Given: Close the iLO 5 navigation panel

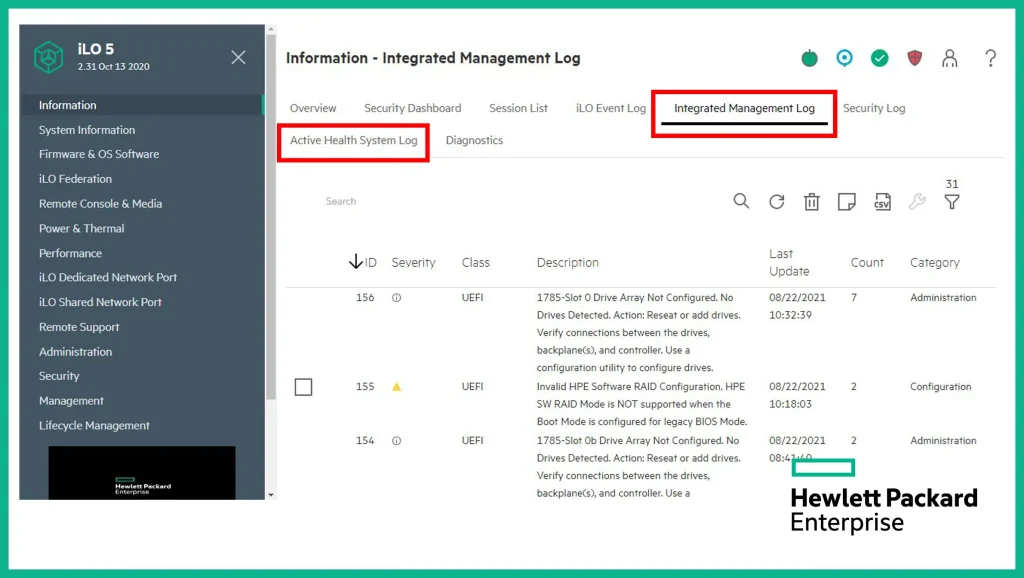Looking at the screenshot, I should pyautogui.click(x=238, y=57).
